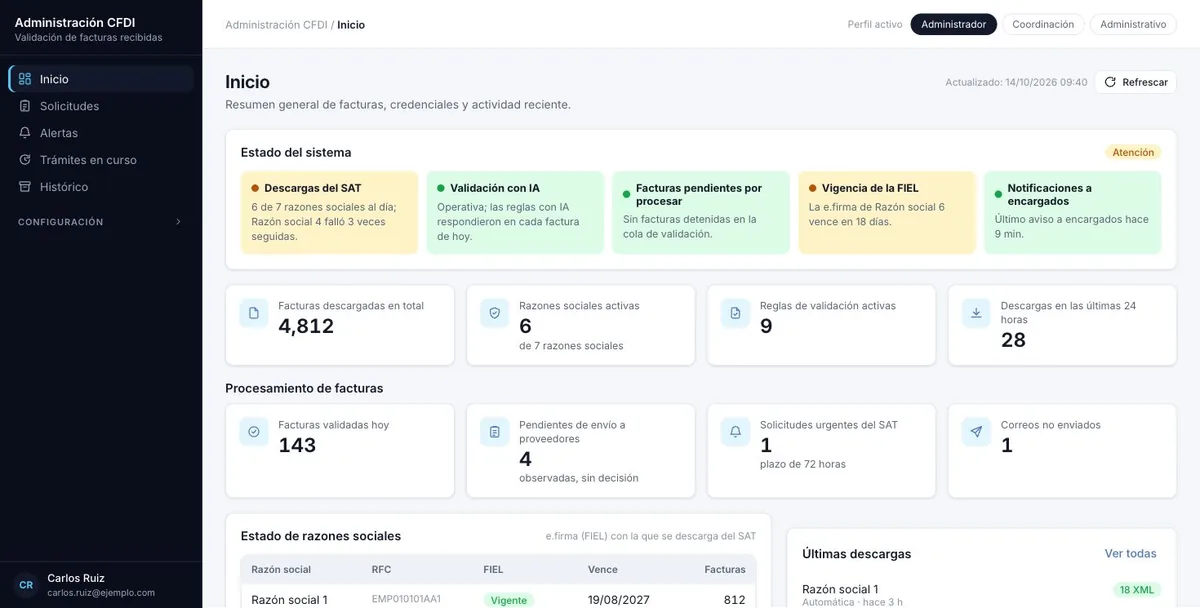Click the Reglas de validación activas icon
This screenshot has height=608, width=1200.
[736, 313]
